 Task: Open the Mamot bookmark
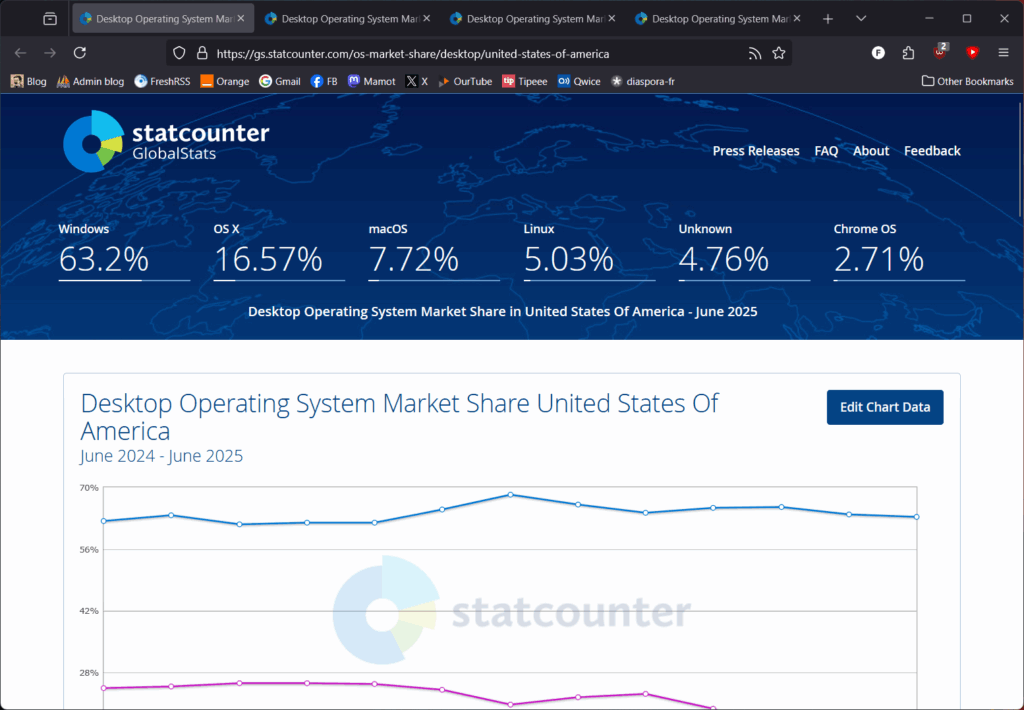372,82
